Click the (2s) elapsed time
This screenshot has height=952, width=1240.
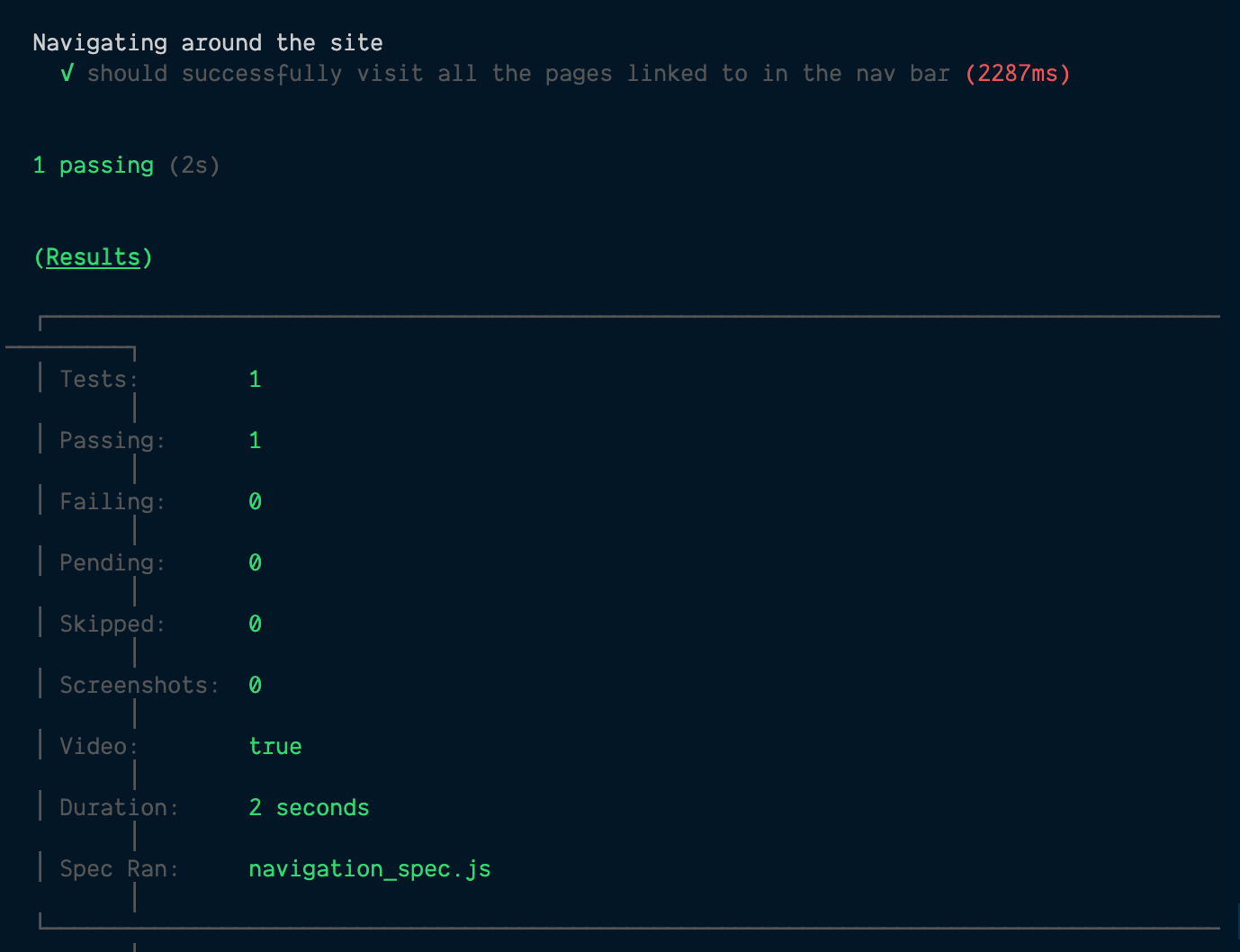pos(194,166)
